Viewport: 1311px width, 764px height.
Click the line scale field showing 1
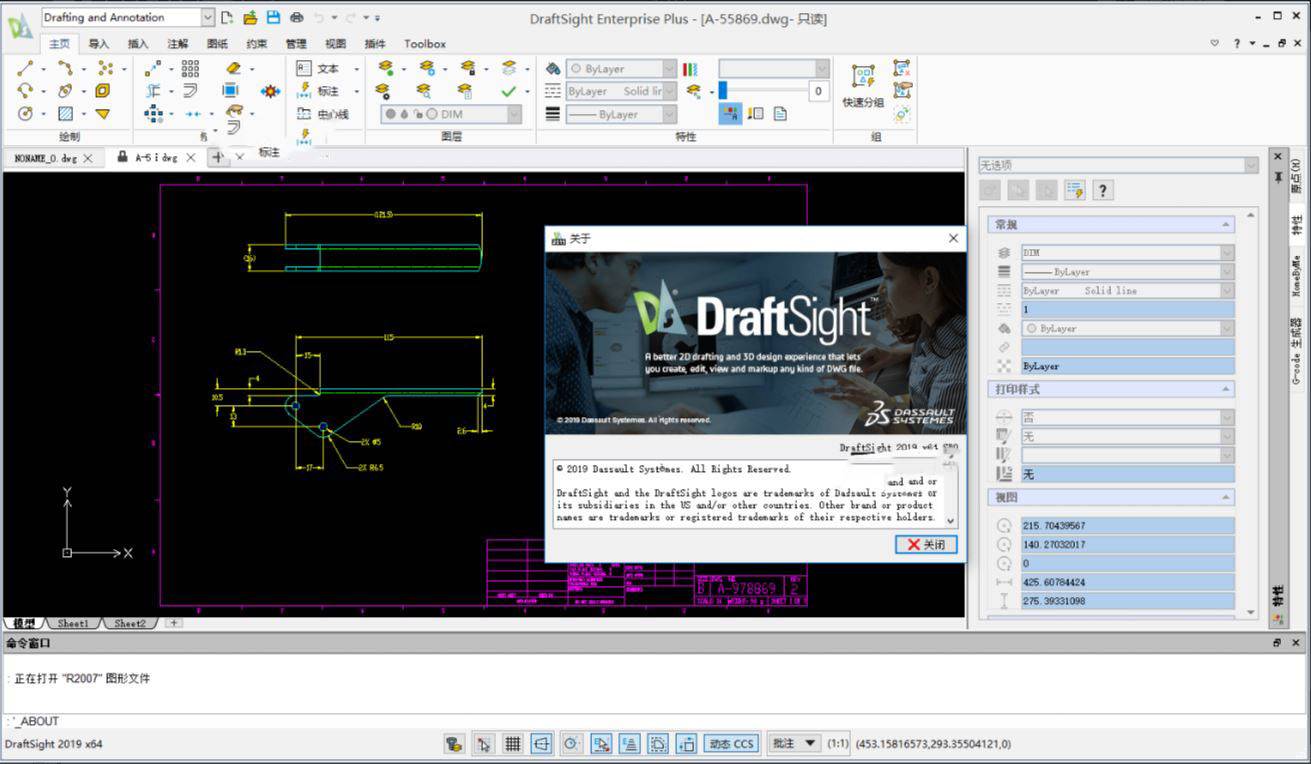point(1127,310)
